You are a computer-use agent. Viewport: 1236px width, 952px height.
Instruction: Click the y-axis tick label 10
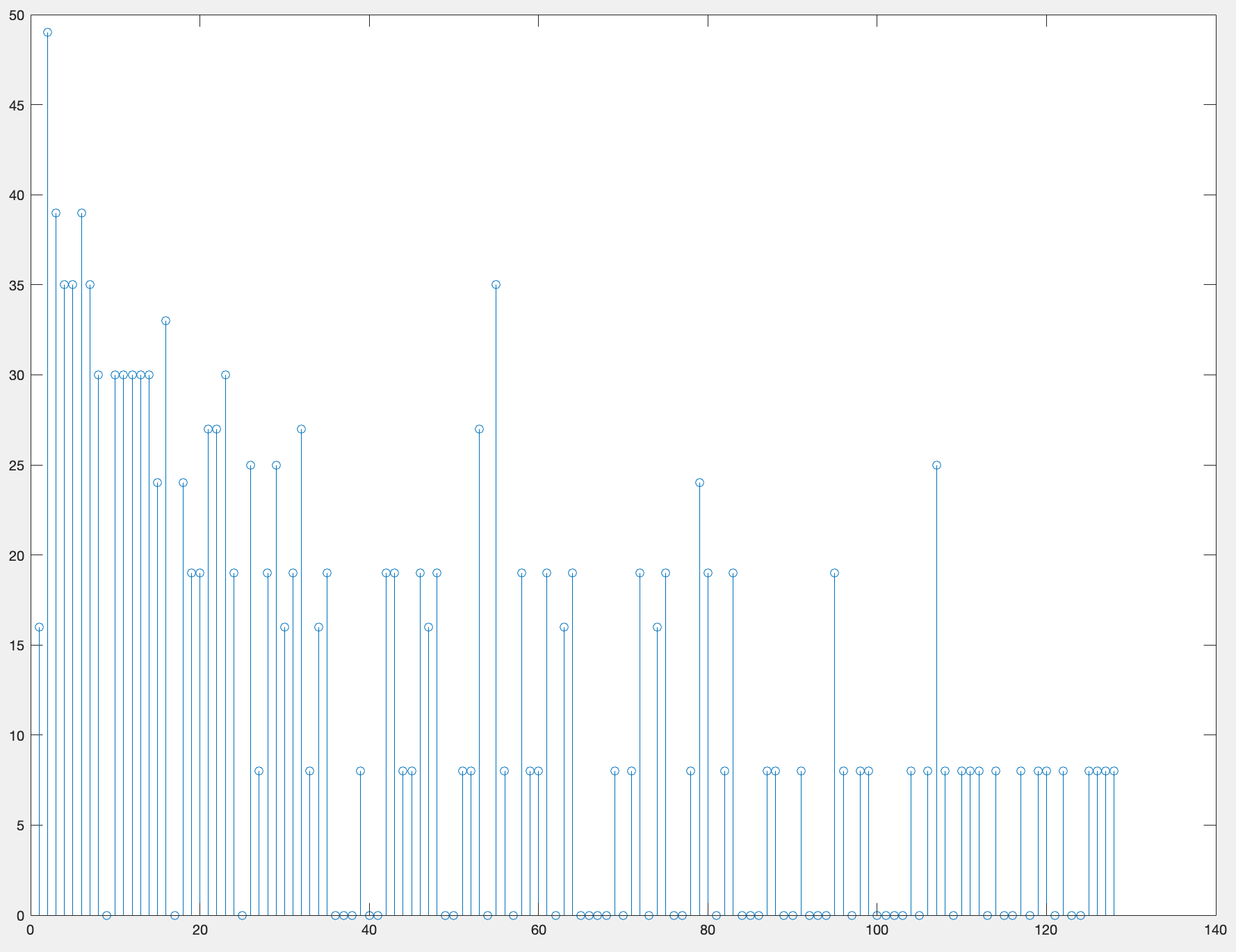click(16, 735)
